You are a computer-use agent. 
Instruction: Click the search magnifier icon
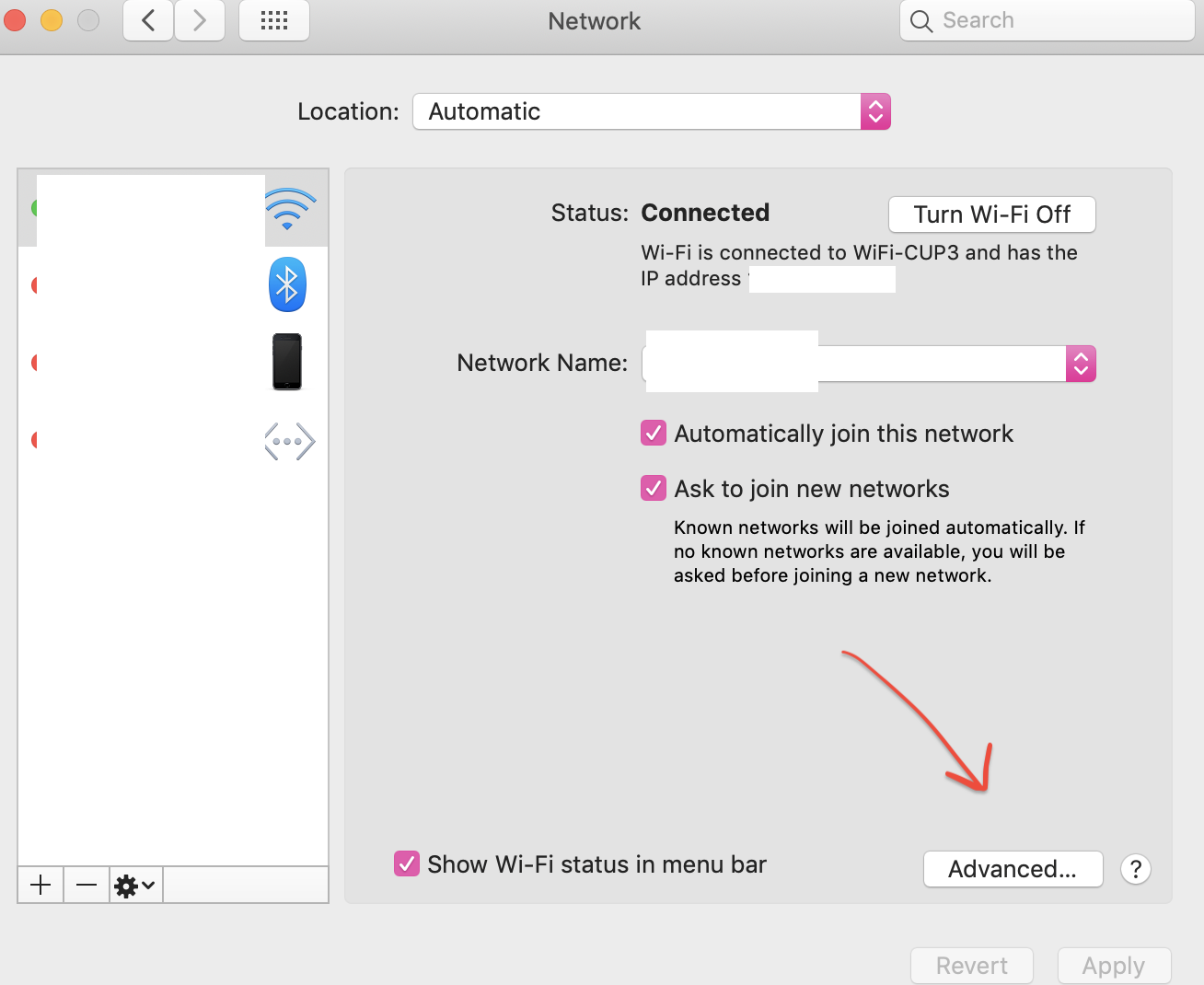point(921,20)
